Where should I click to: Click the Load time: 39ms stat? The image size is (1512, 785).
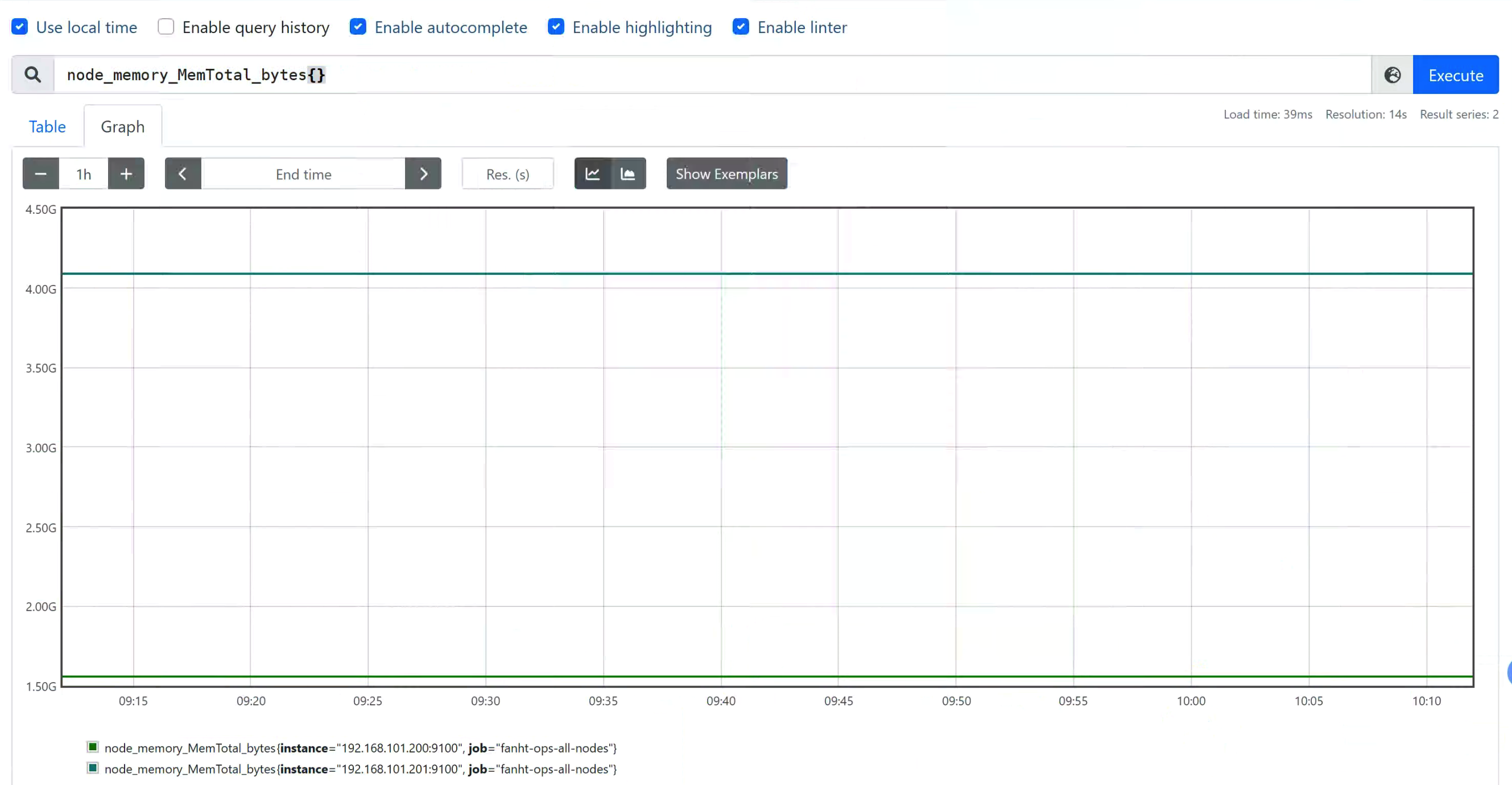[x=1268, y=114]
